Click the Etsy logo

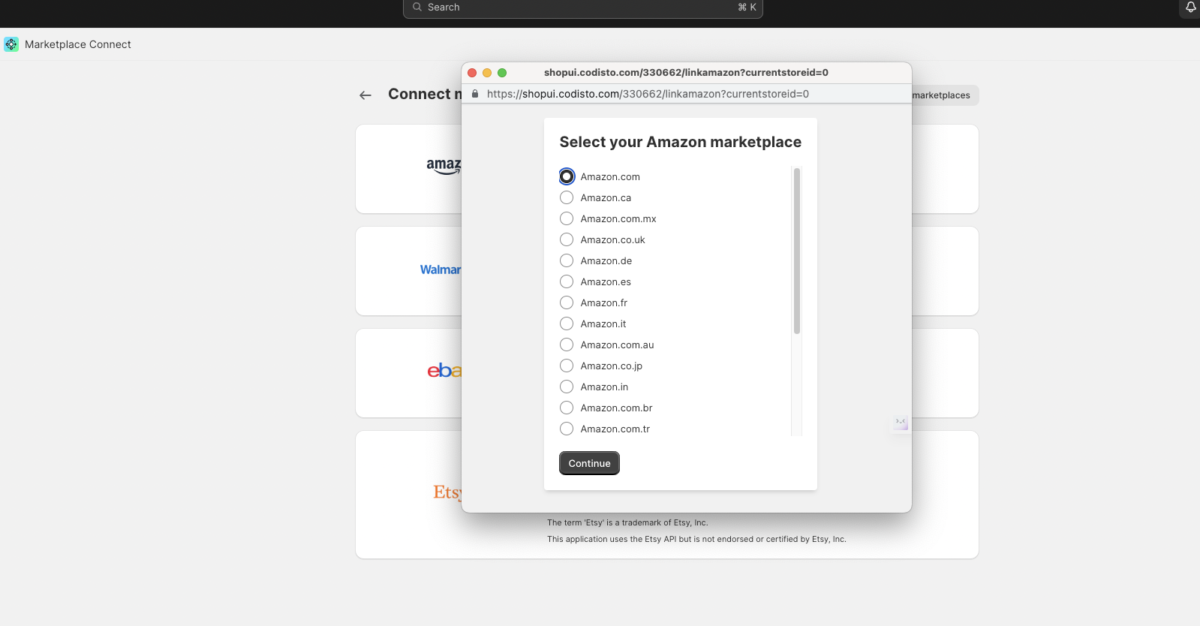click(447, 492)
